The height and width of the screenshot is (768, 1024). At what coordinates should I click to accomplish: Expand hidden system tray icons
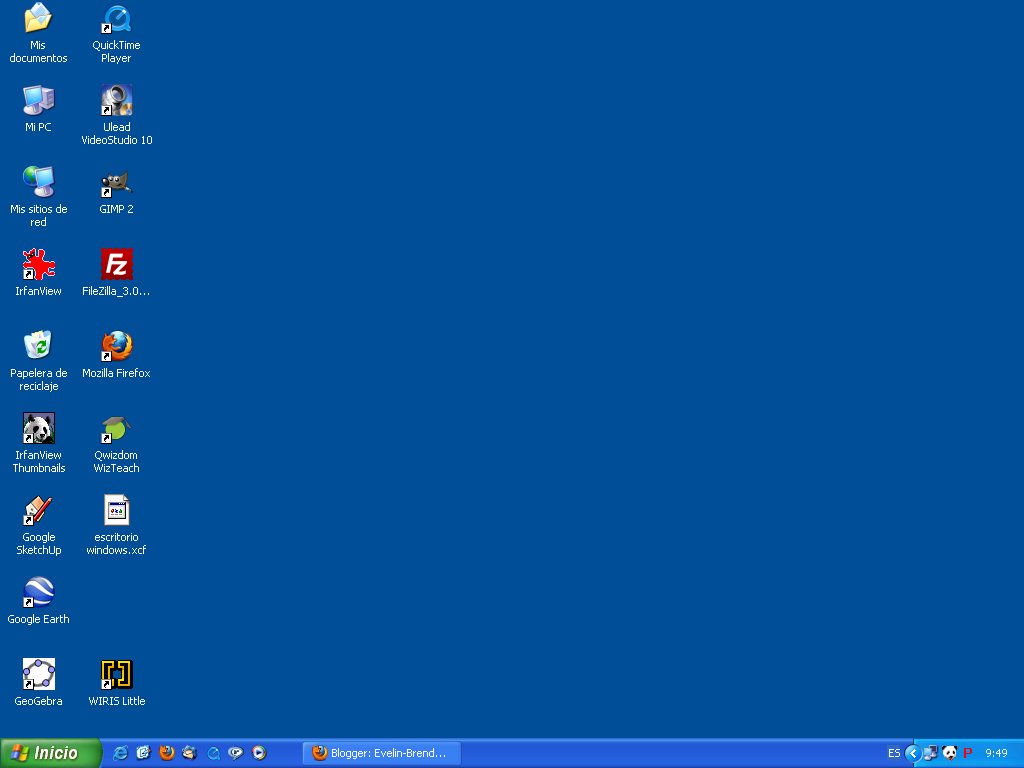[913, 753]
